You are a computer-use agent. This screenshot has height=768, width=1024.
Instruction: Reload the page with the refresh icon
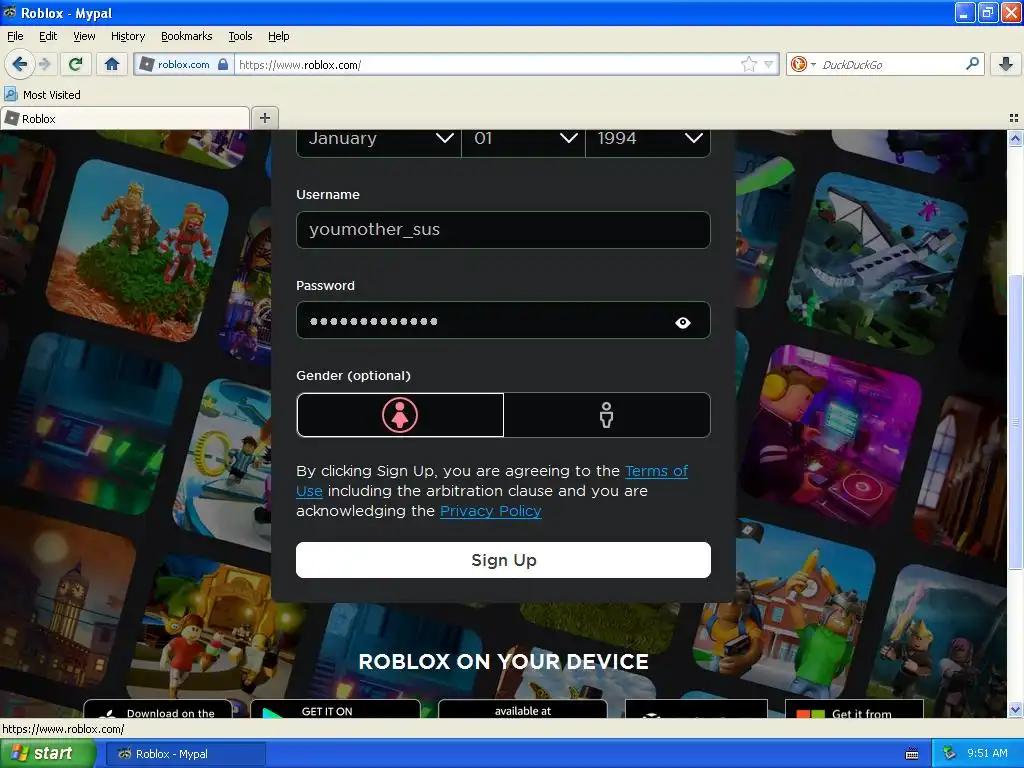pos(76,64)
